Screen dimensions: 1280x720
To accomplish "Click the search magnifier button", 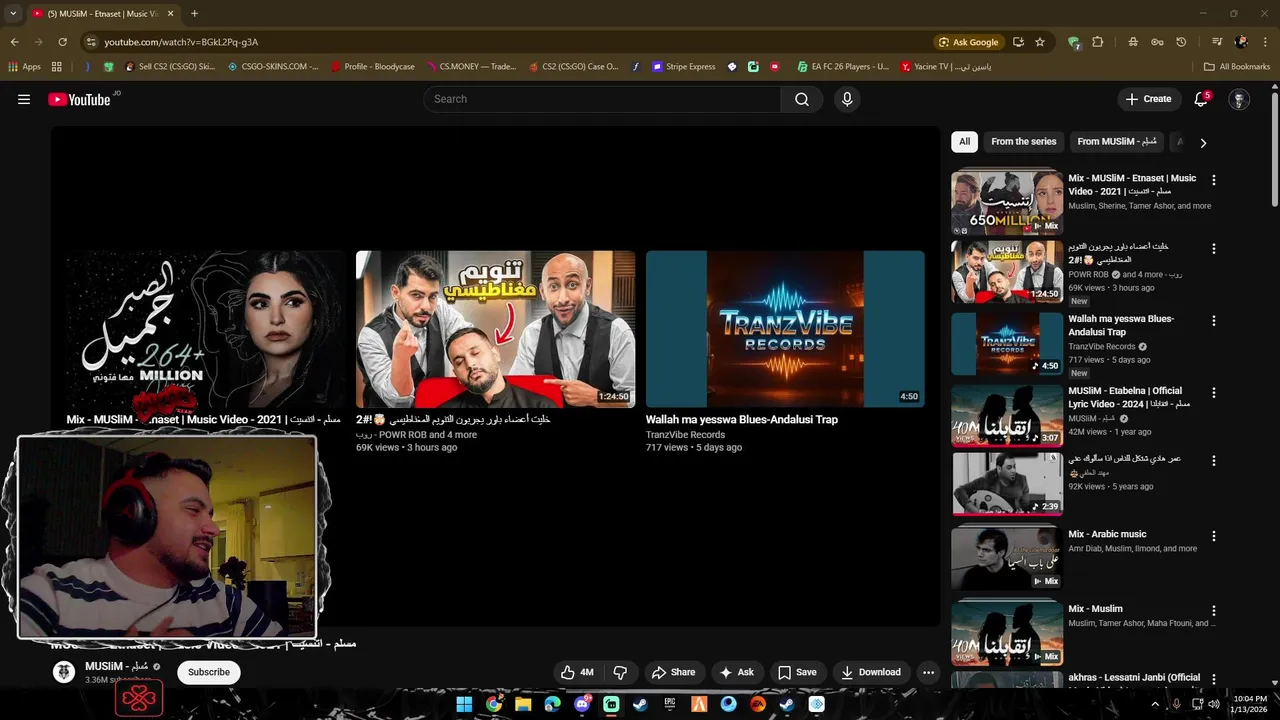I will pyautogui.click(x=802, y=99).
